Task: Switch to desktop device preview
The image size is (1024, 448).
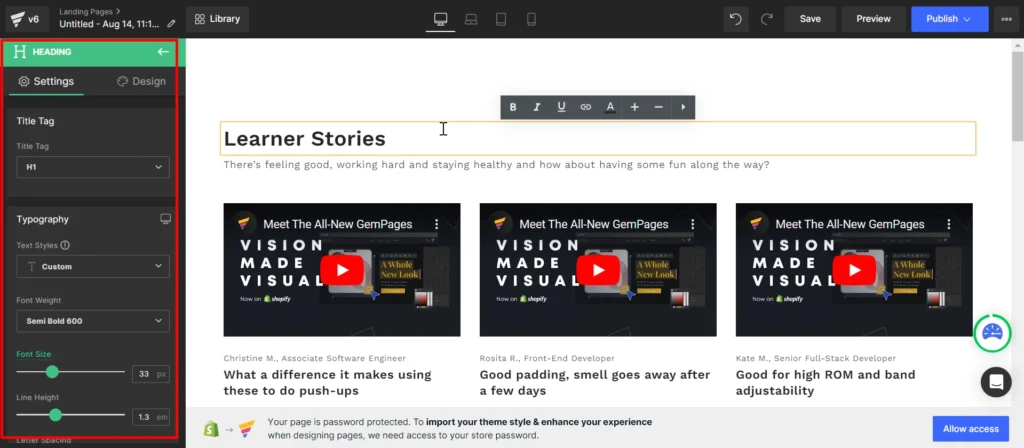Action: pyautogui.click(x=440, y=19)
